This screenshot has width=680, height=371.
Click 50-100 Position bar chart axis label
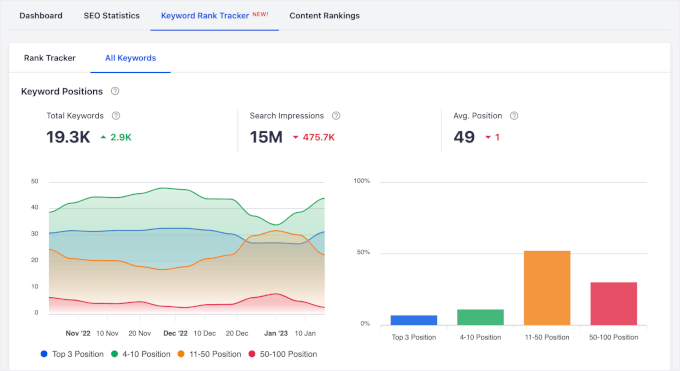click(614, 337)
